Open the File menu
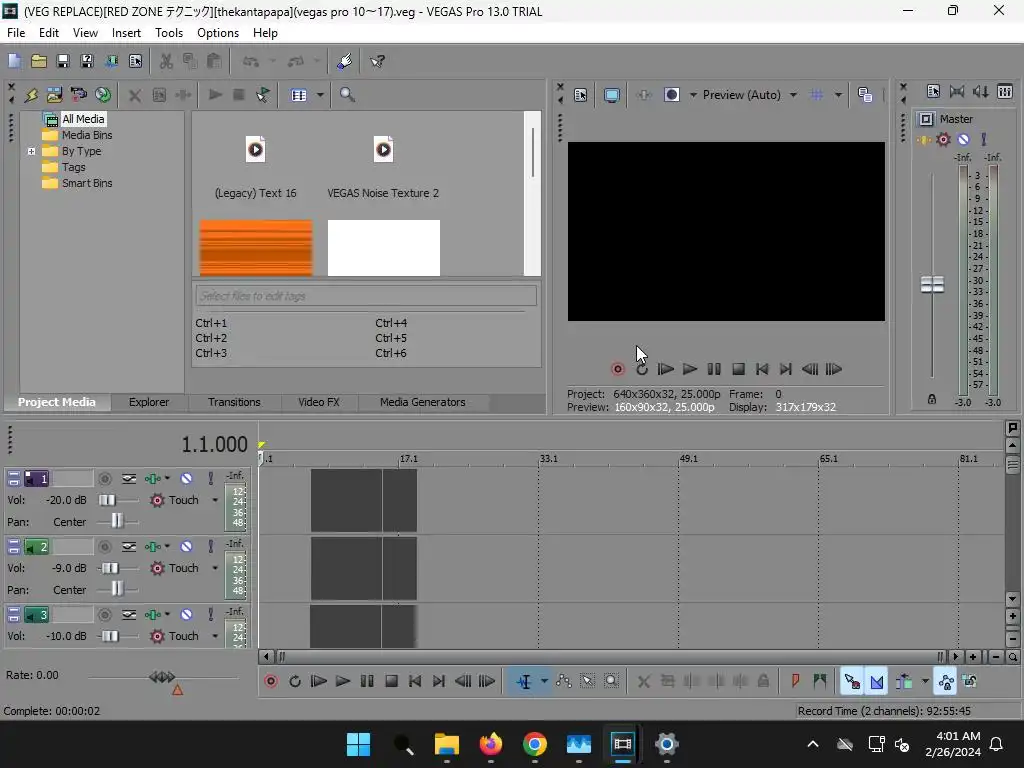 (16, 33)
